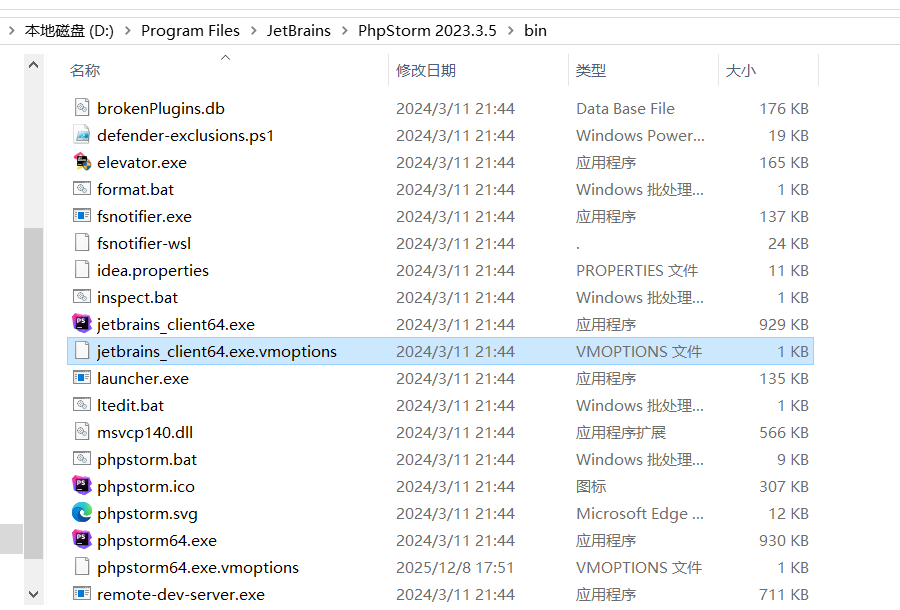Sort files by 名称 column header
Screen dimensions: 900x610
[85, 70]
